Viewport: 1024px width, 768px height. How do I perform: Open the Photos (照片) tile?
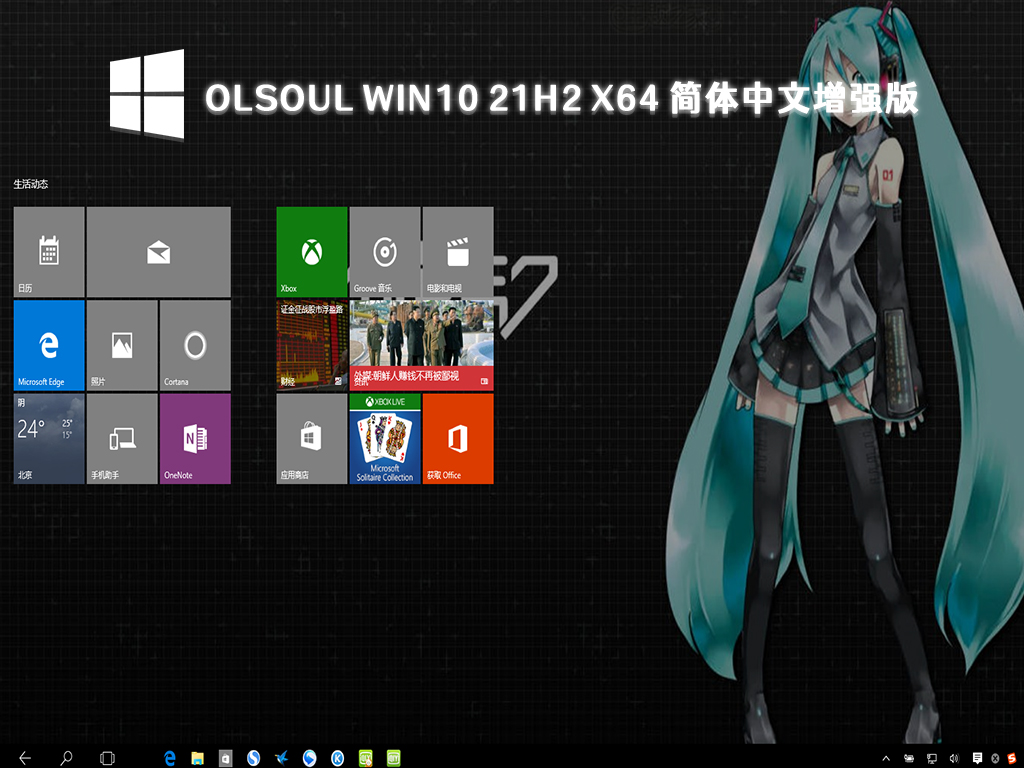tap(122, 345)
